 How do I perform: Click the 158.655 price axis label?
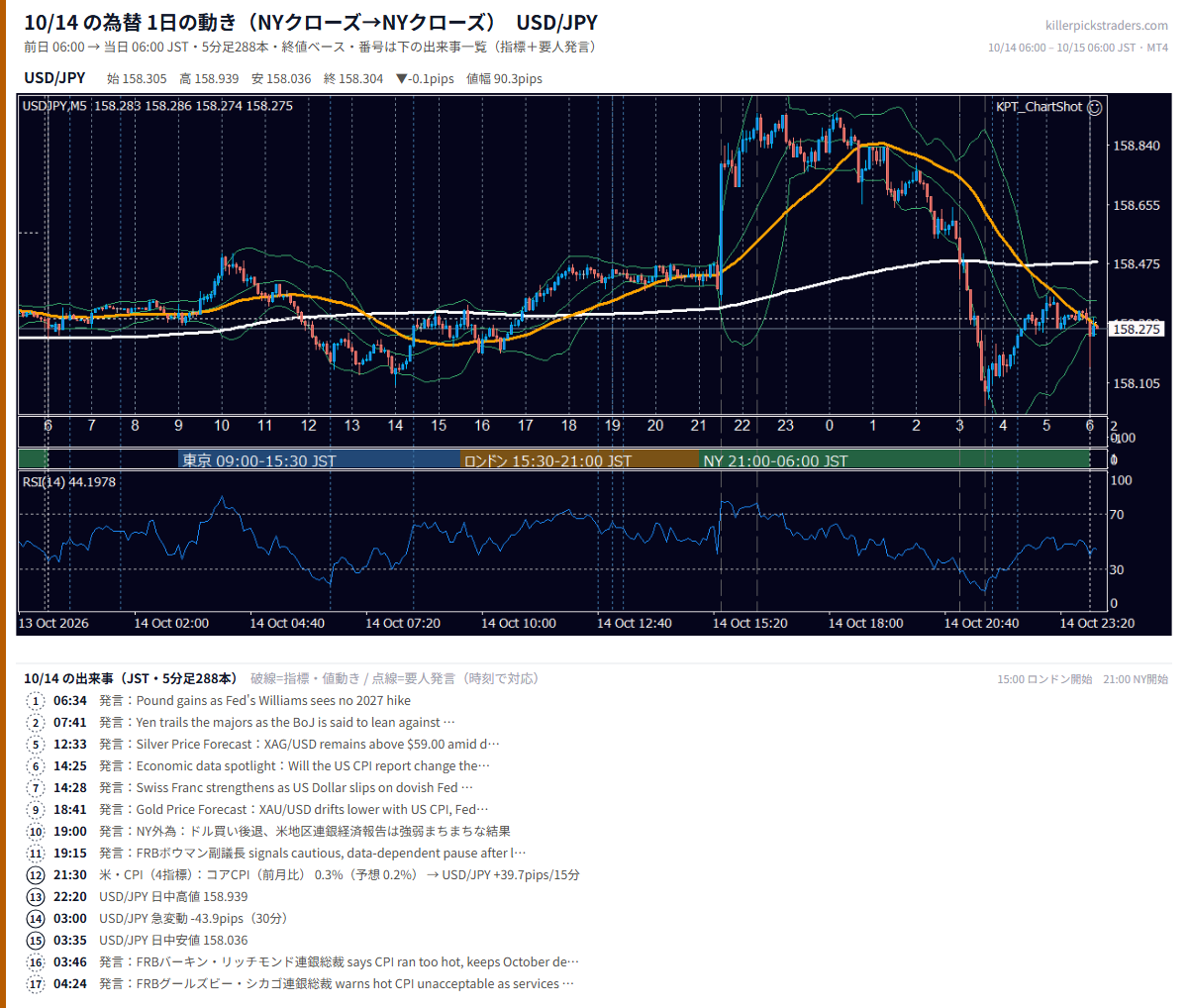tap(1137, 206)
